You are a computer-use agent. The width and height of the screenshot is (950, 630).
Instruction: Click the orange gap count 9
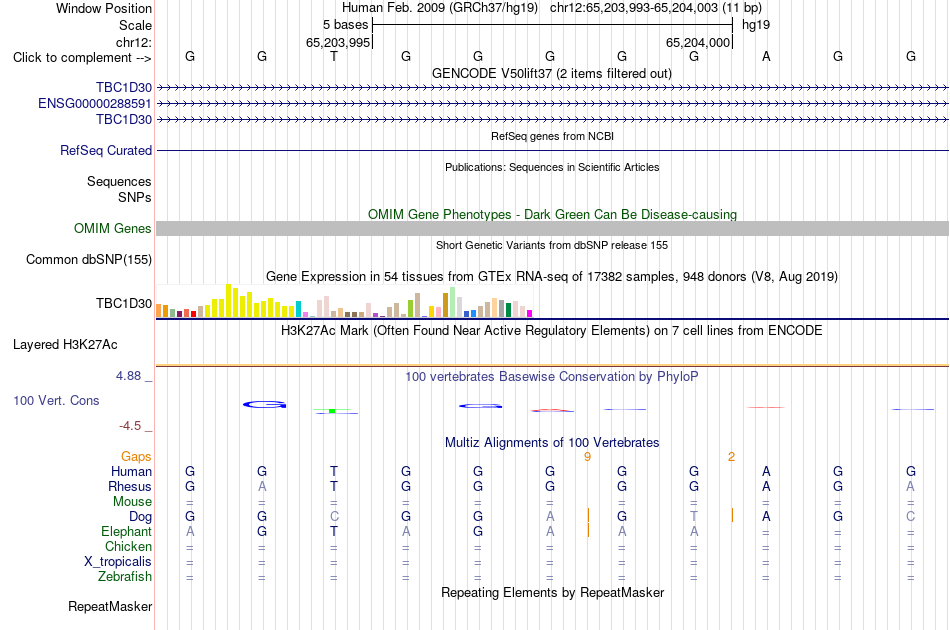587,457
